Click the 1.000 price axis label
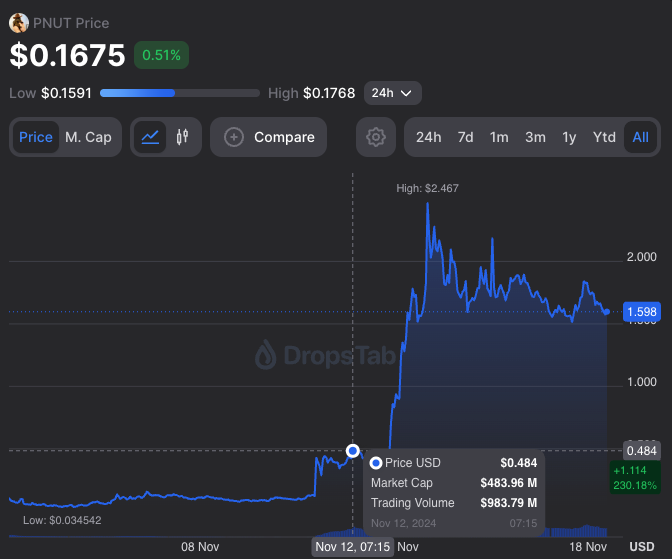The height and width of the screenshot is (559, 672). click(x=642, y=382)
